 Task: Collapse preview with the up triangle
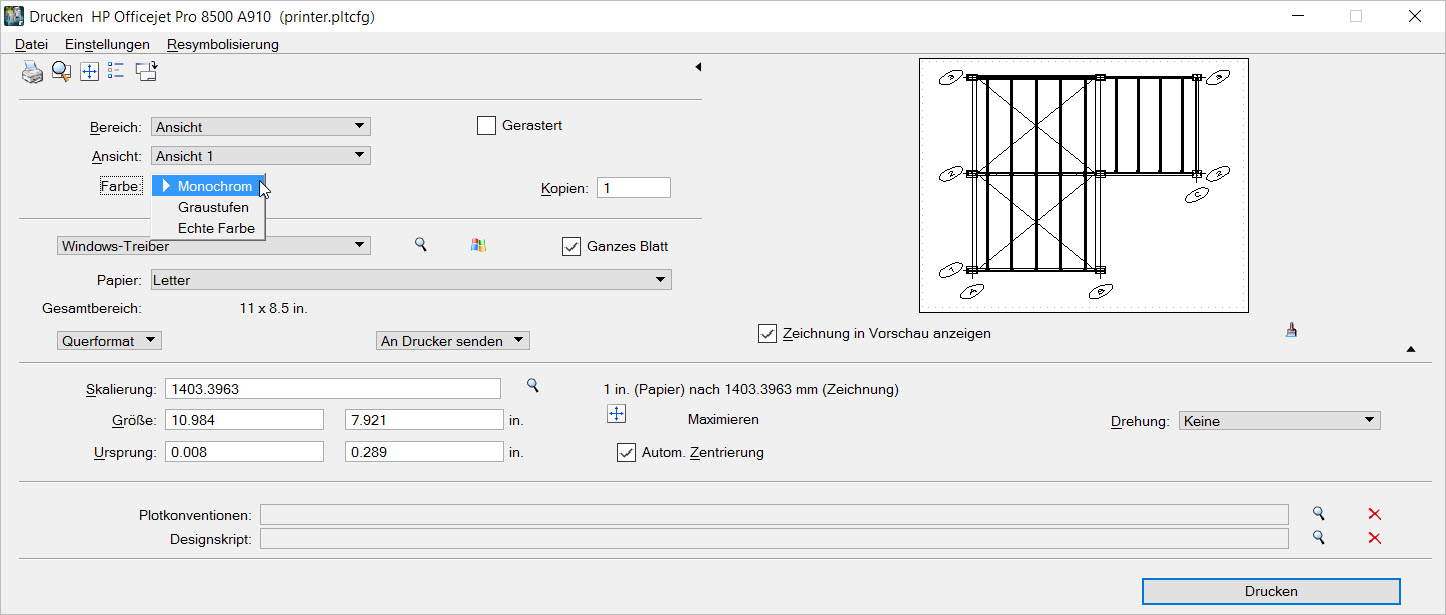pos(1411,349)
